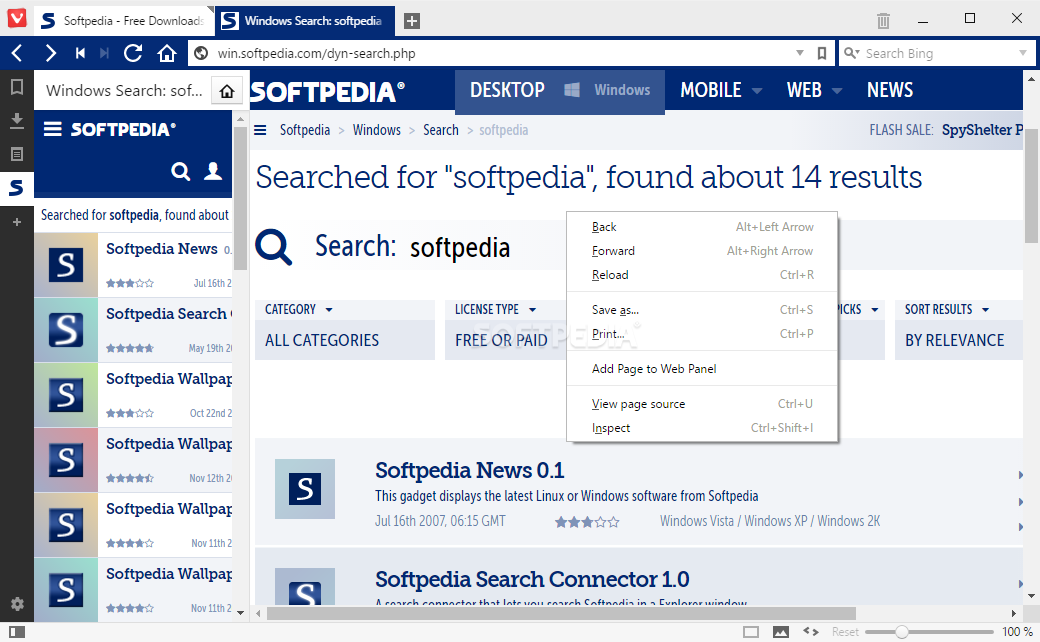Open settings gear in side panel
The height and width of the screenshot is (642, 1040).
[x=17, y=604]
